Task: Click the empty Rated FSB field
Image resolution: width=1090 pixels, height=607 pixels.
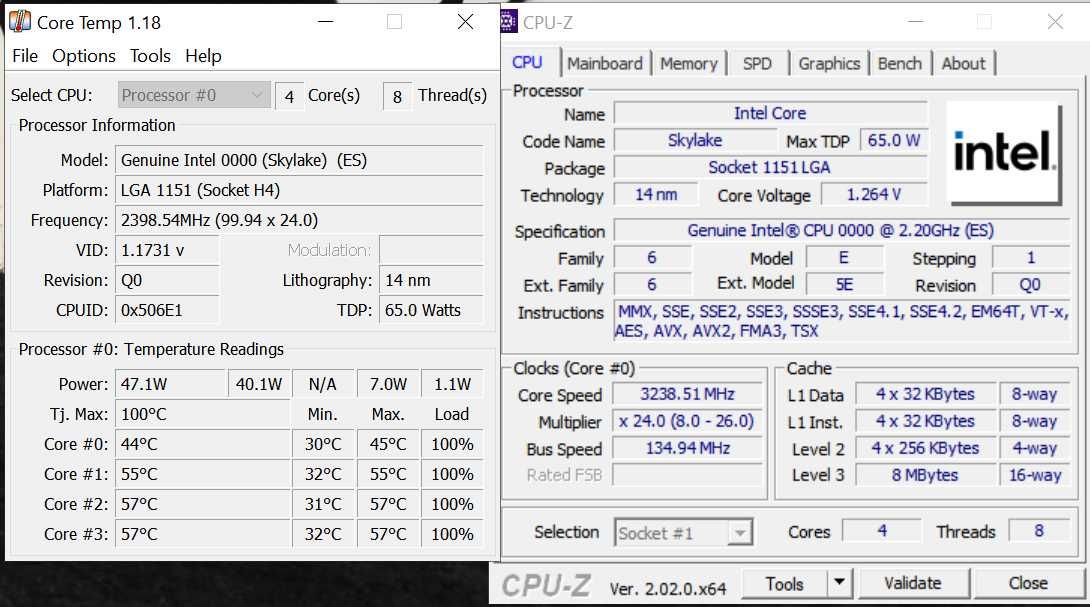Action: pyautogui.click(x=687, y=475)
